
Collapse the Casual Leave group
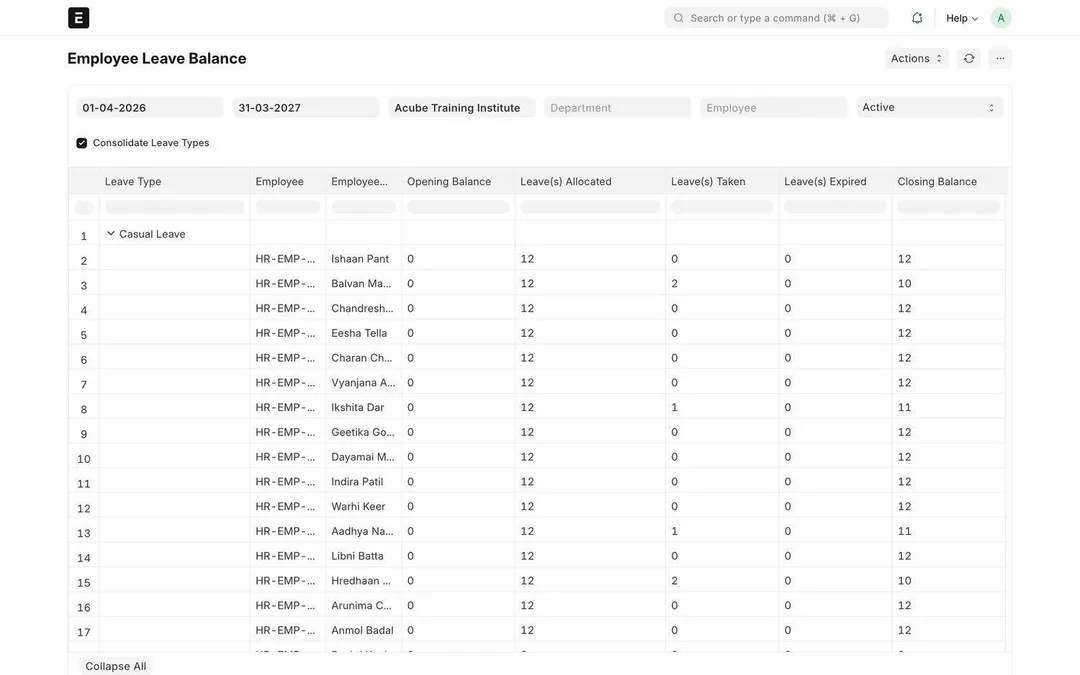[x=111, y=233]
